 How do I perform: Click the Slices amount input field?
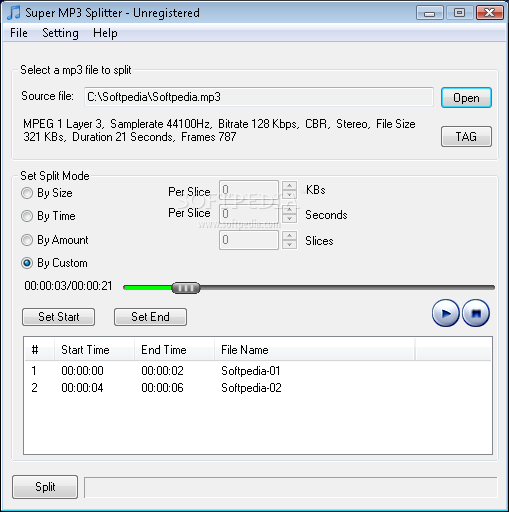[x=249, y=240]
